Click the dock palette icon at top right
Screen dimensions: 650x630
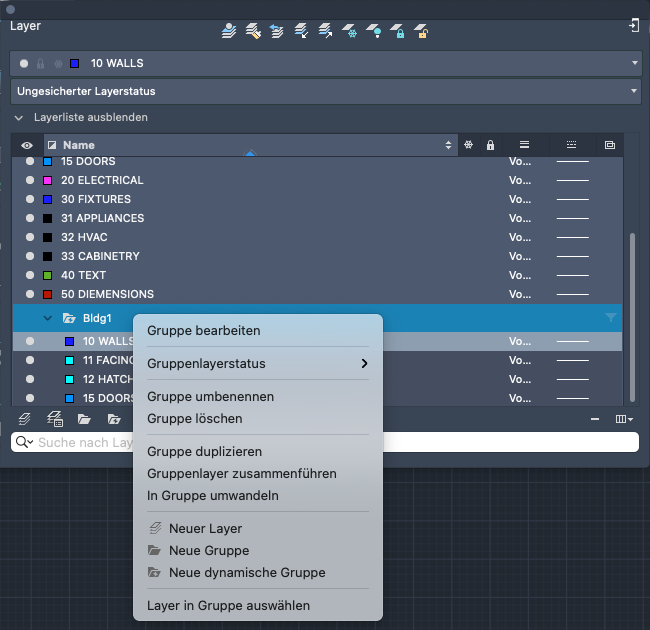pos(634,25)
